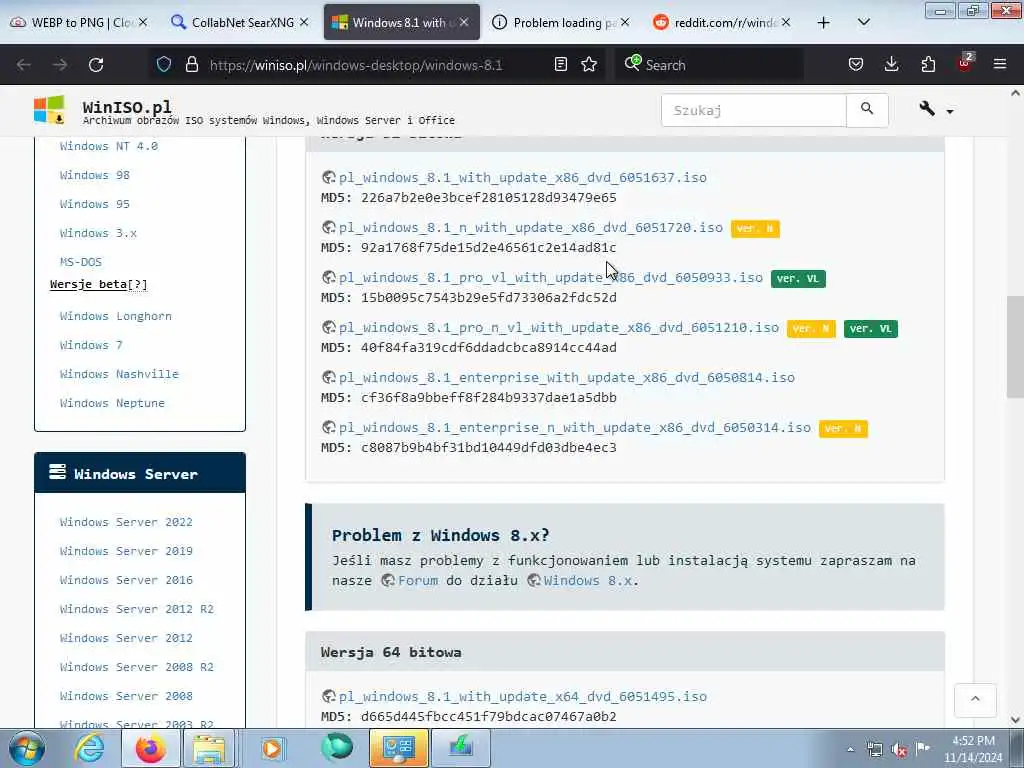Launch Internet Explorer from taskbar
The image size is (1024, 768).
tap(89, 748)
